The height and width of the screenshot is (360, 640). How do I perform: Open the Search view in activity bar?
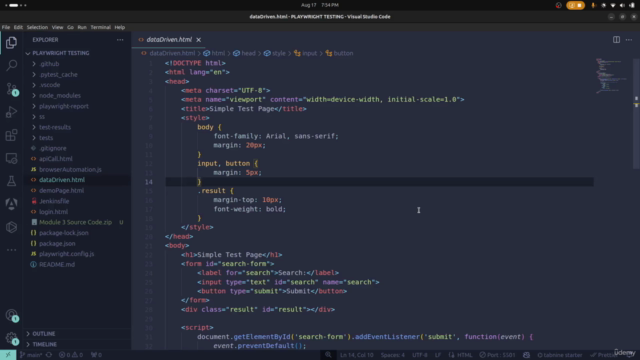[11, 65]
